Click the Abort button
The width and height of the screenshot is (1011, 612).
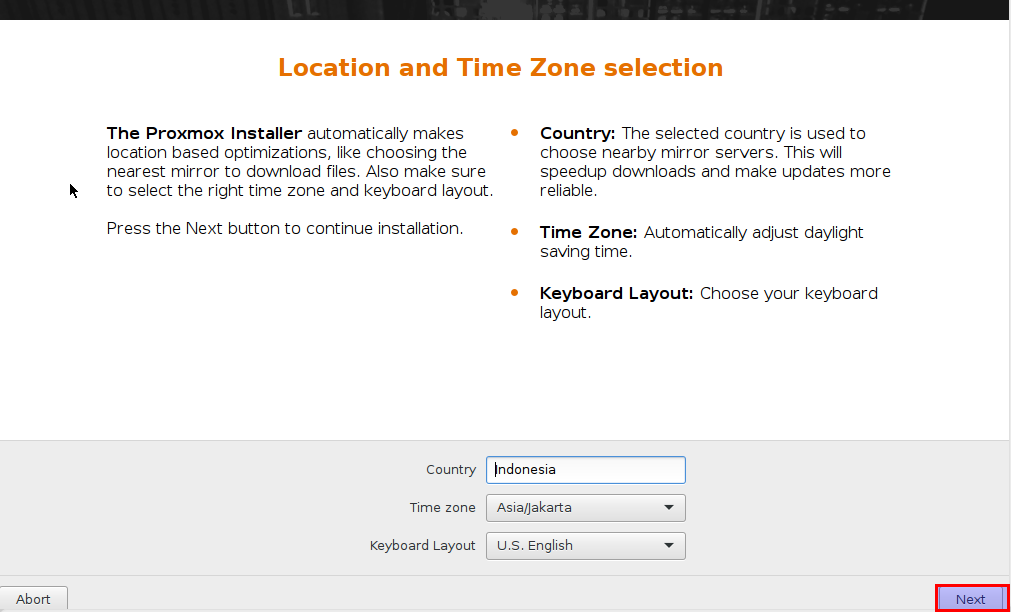pyautogui.click(x=33, y=599)
